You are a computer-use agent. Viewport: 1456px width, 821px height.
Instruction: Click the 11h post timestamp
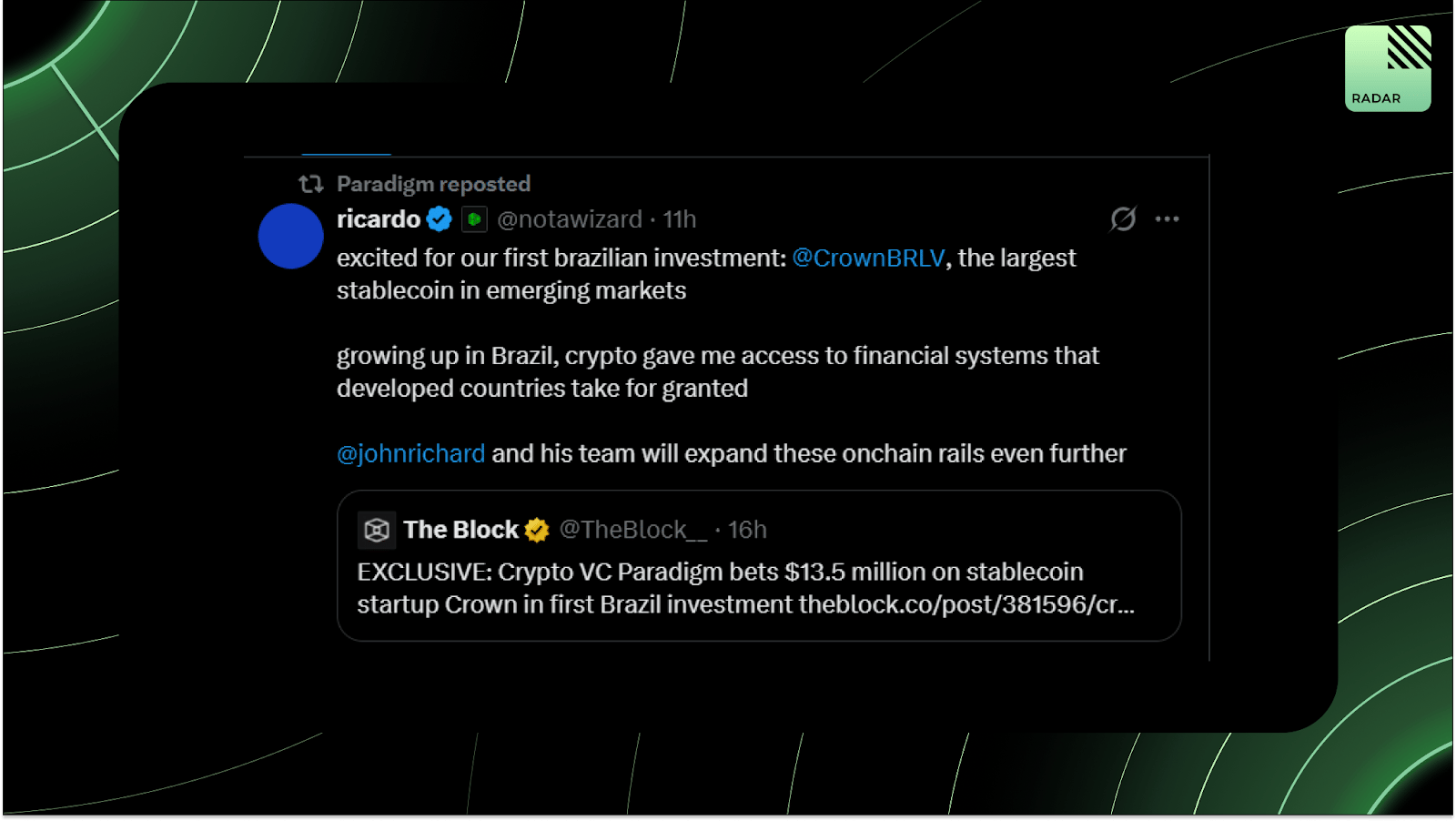[x=680, y=219]
